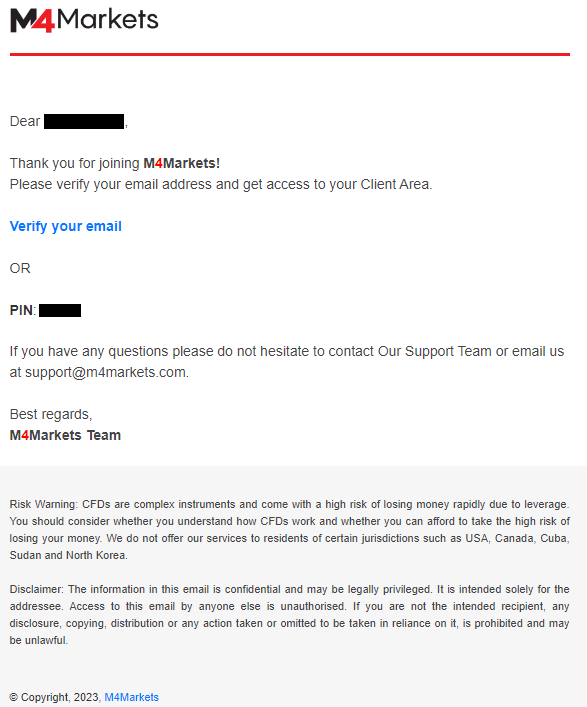The width and height of the screenshot is (587, 707).
Task: Click the M4Markets Team signature
Action: [x=65, y=436]
